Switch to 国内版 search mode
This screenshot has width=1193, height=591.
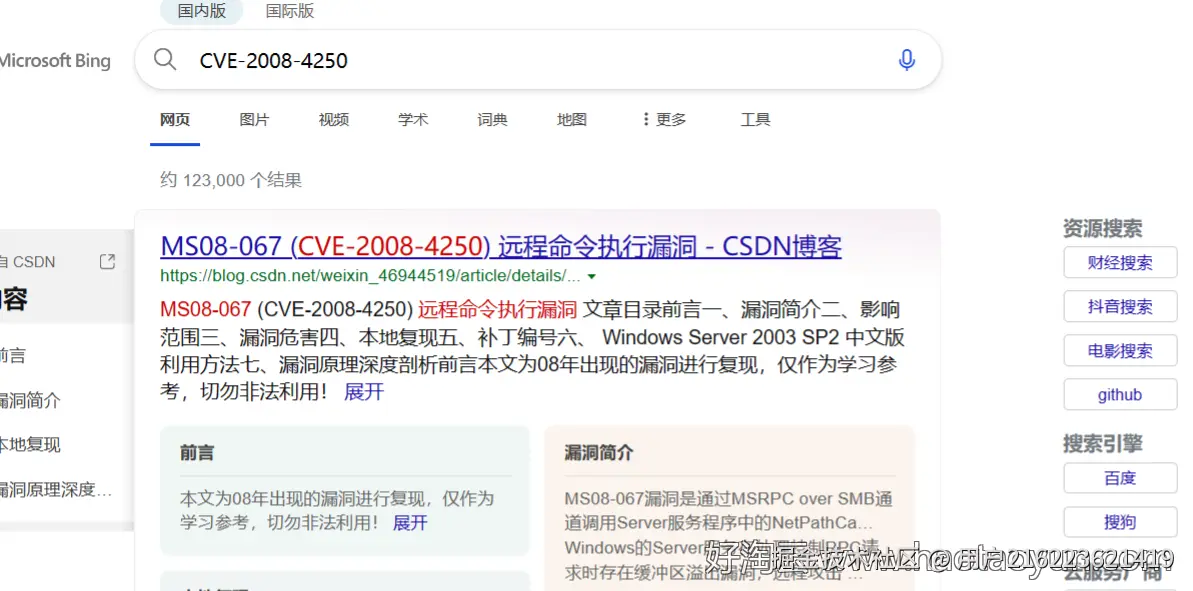point(202,11)
